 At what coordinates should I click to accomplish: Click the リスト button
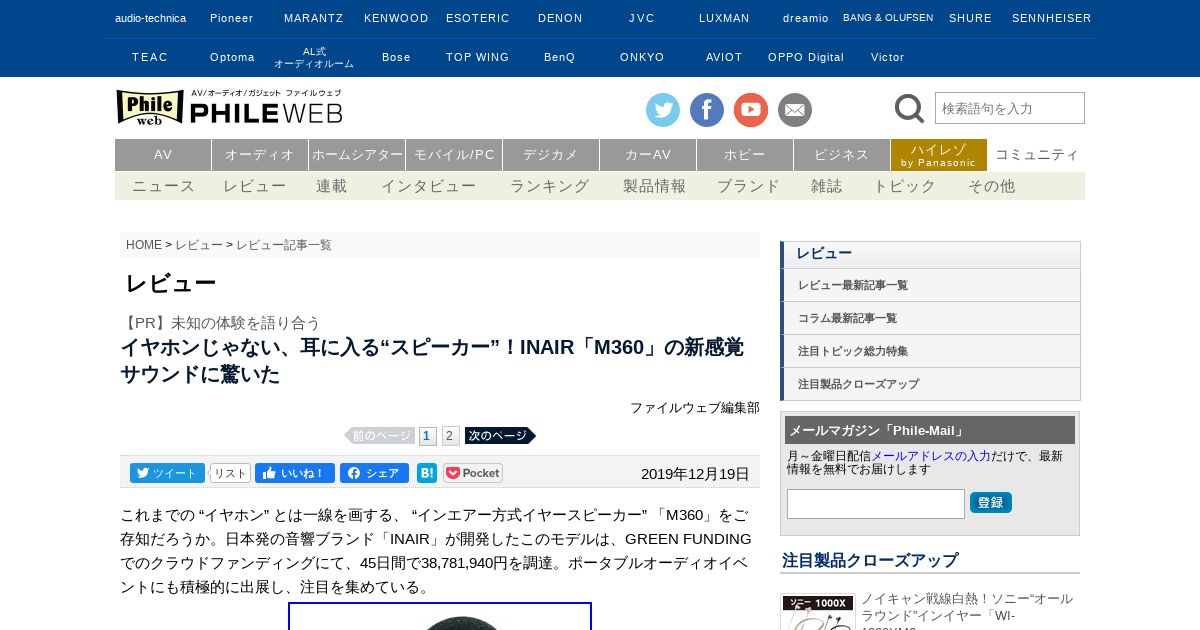pyautogui.click(x=230, y=473)
